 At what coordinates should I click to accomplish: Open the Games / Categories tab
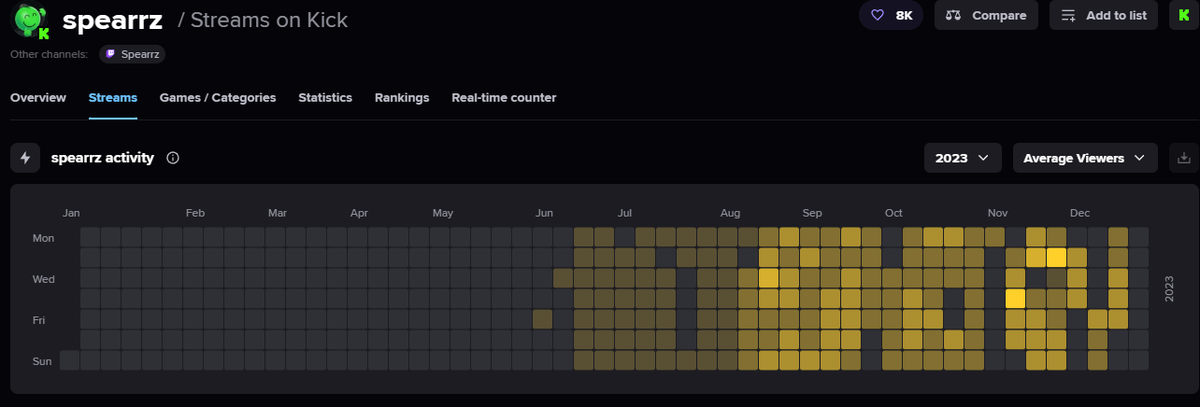click(218, 98)
